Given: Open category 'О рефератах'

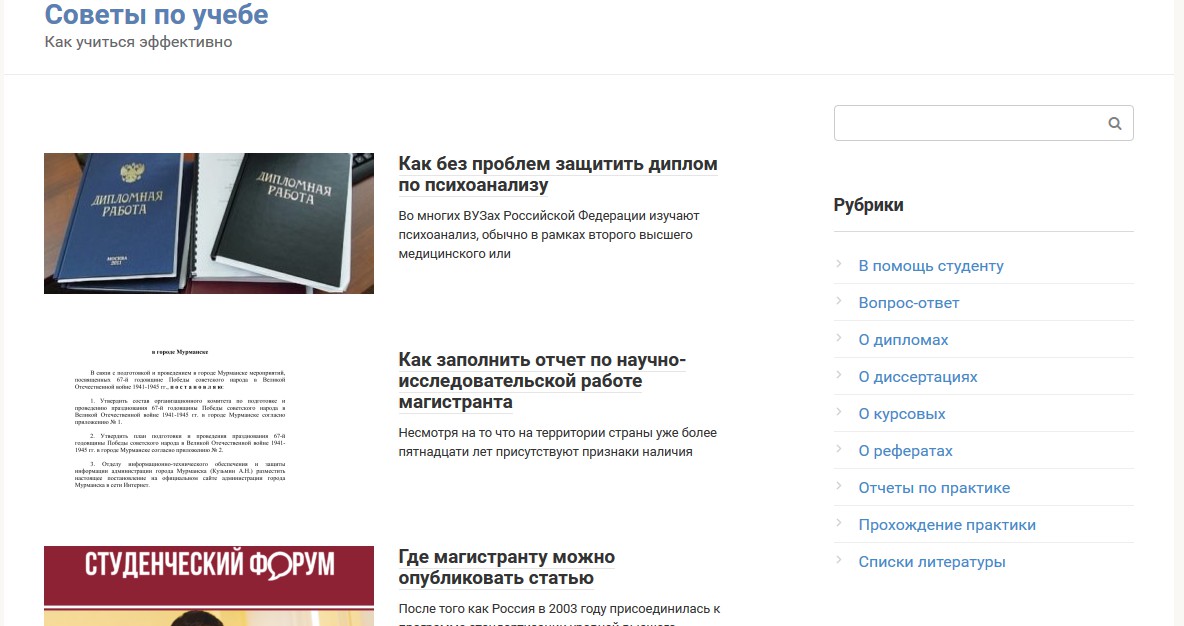Looking at the screenshot, I should [905, 451].
